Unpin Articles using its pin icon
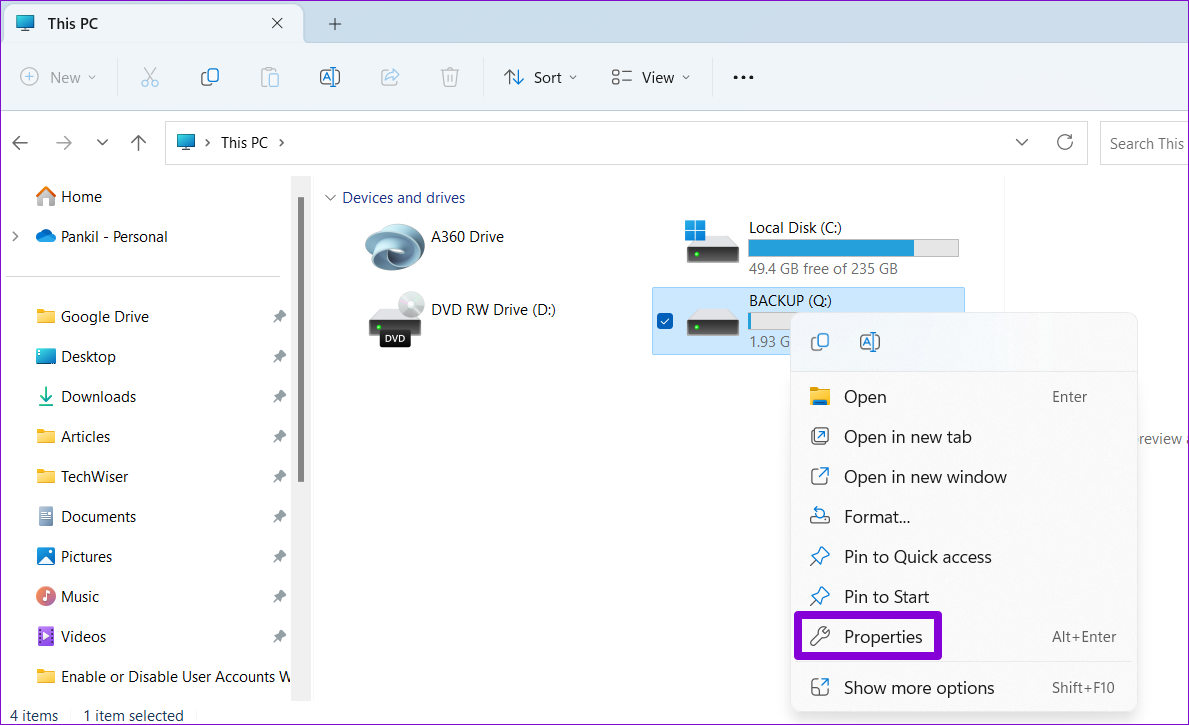This screenshot has height=725, width=1189. (x=280, y=437)
